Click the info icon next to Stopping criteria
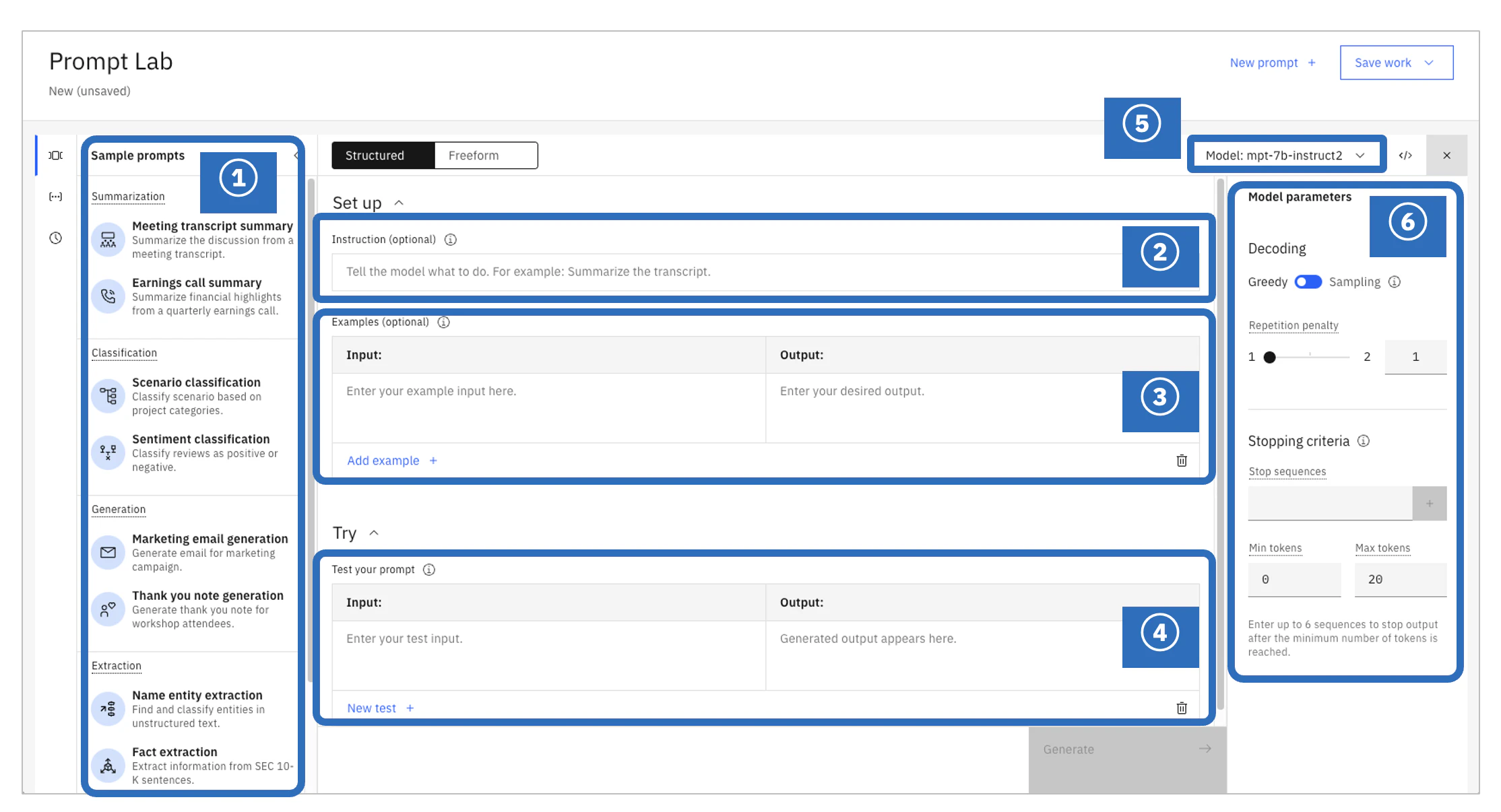Image resolution: width=1501 pixels, height=812 pixels. 1364,441
